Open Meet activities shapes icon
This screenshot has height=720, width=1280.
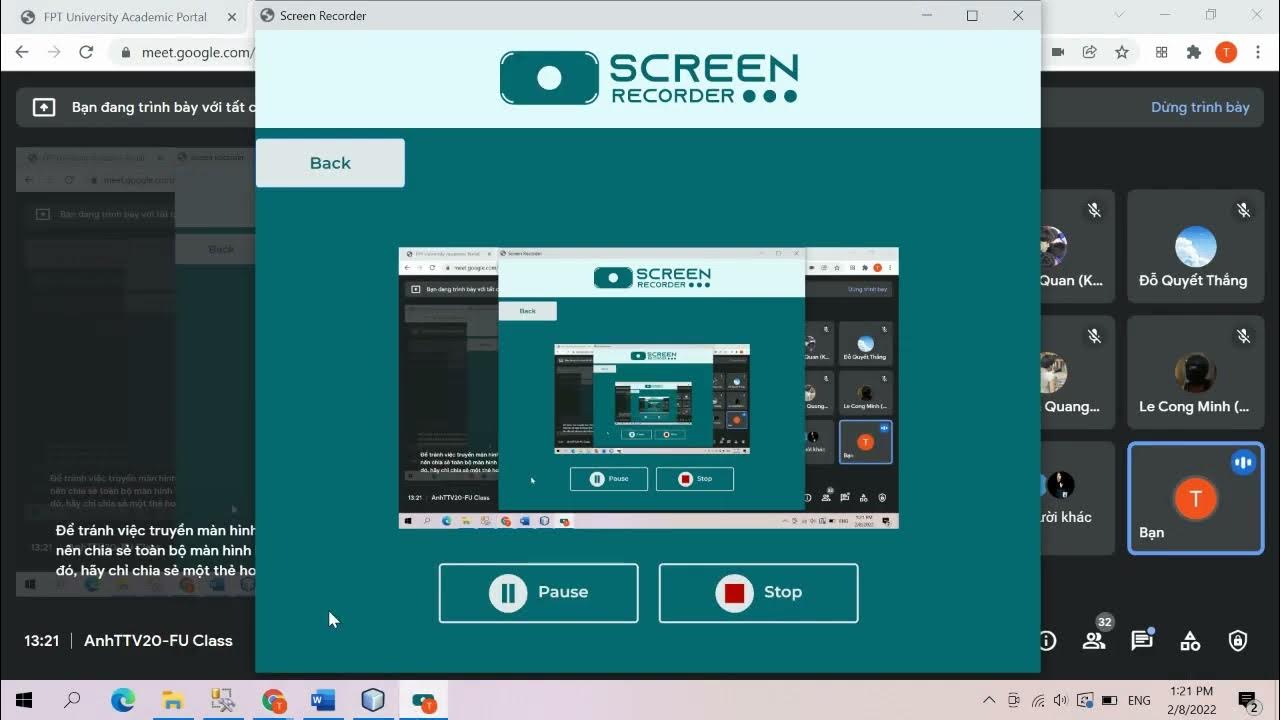[x=1190, y=641]
